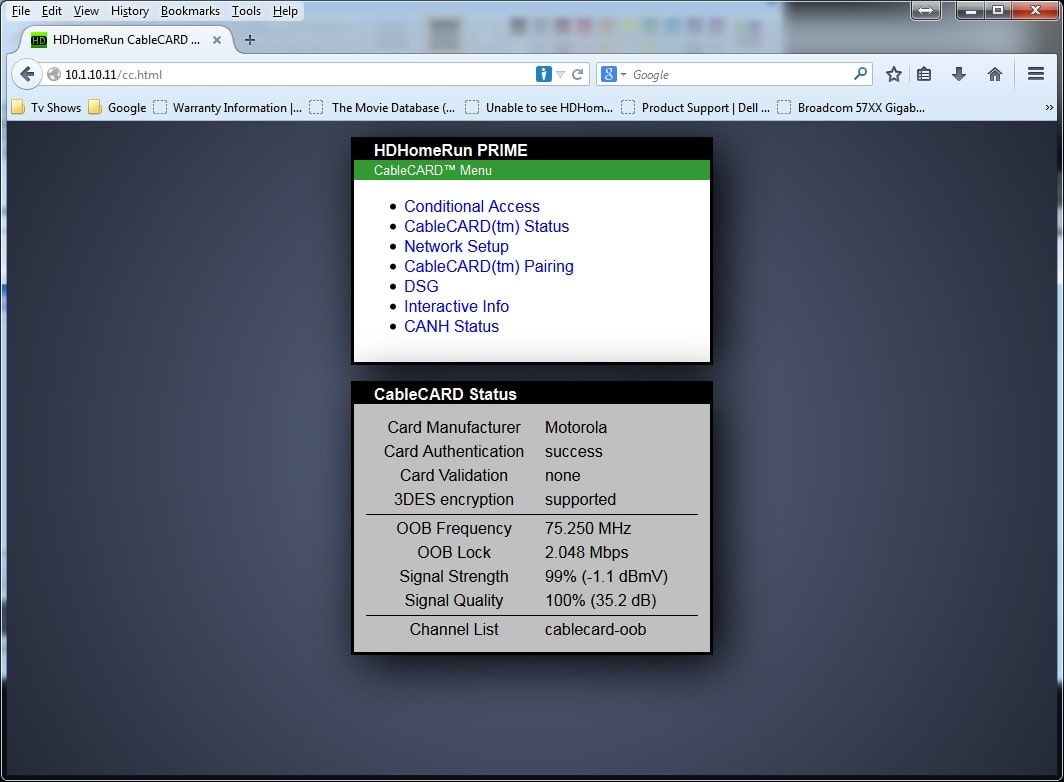Close the HDHomeRun CableCARD tab
This screenshot has width=1064, height=782.
[x=217, y=40]
